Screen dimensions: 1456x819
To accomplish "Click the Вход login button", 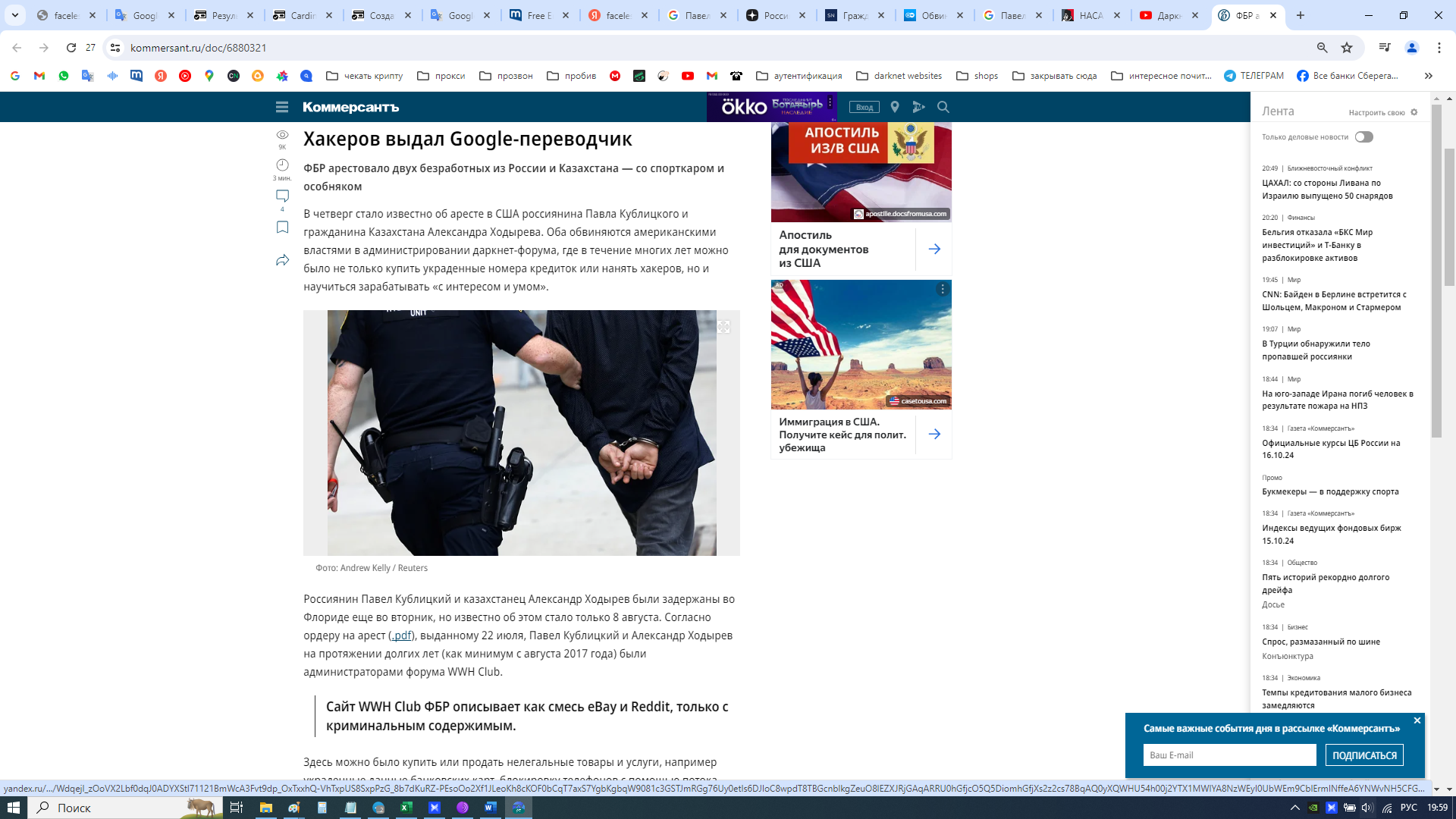I will tap(864, 108).
